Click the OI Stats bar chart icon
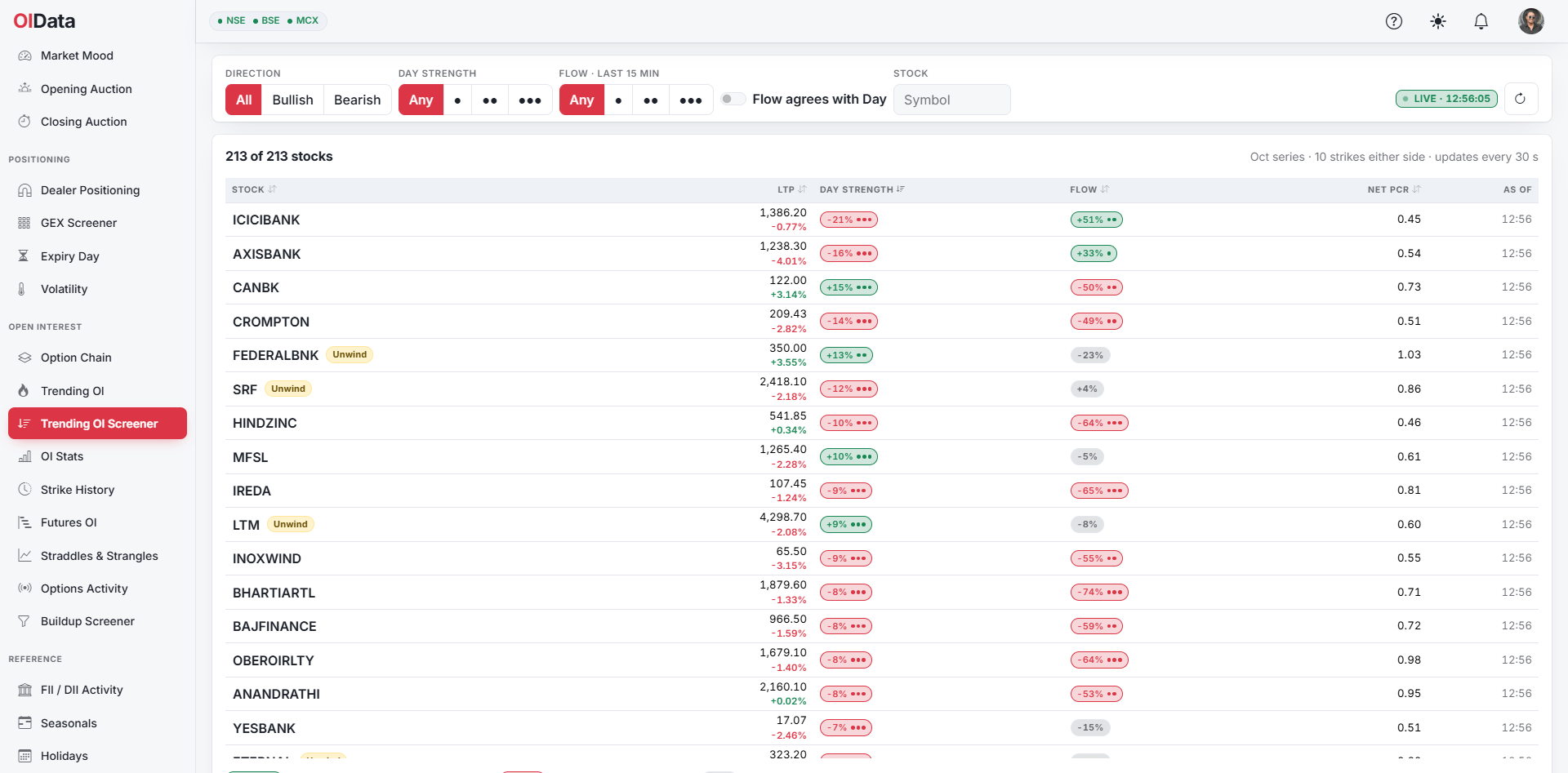 tap(24, 456)
